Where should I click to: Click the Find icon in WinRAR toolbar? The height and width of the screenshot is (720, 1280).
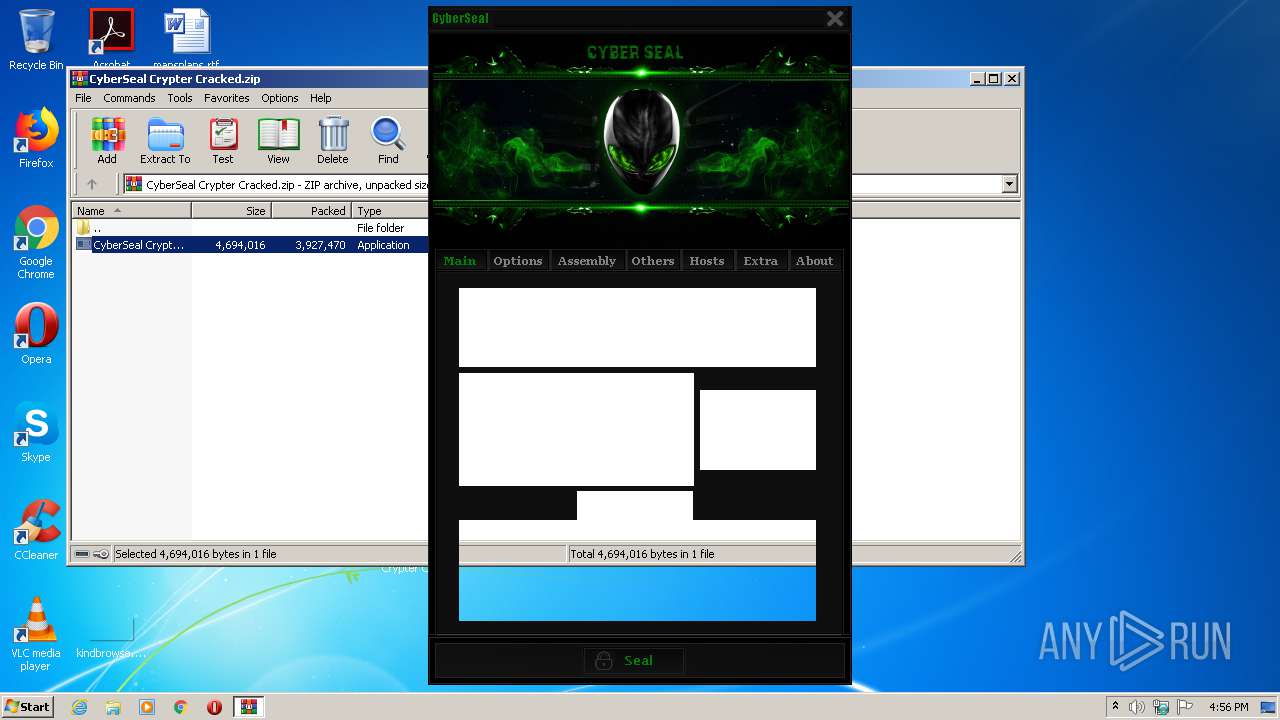[x=388, y=140]
